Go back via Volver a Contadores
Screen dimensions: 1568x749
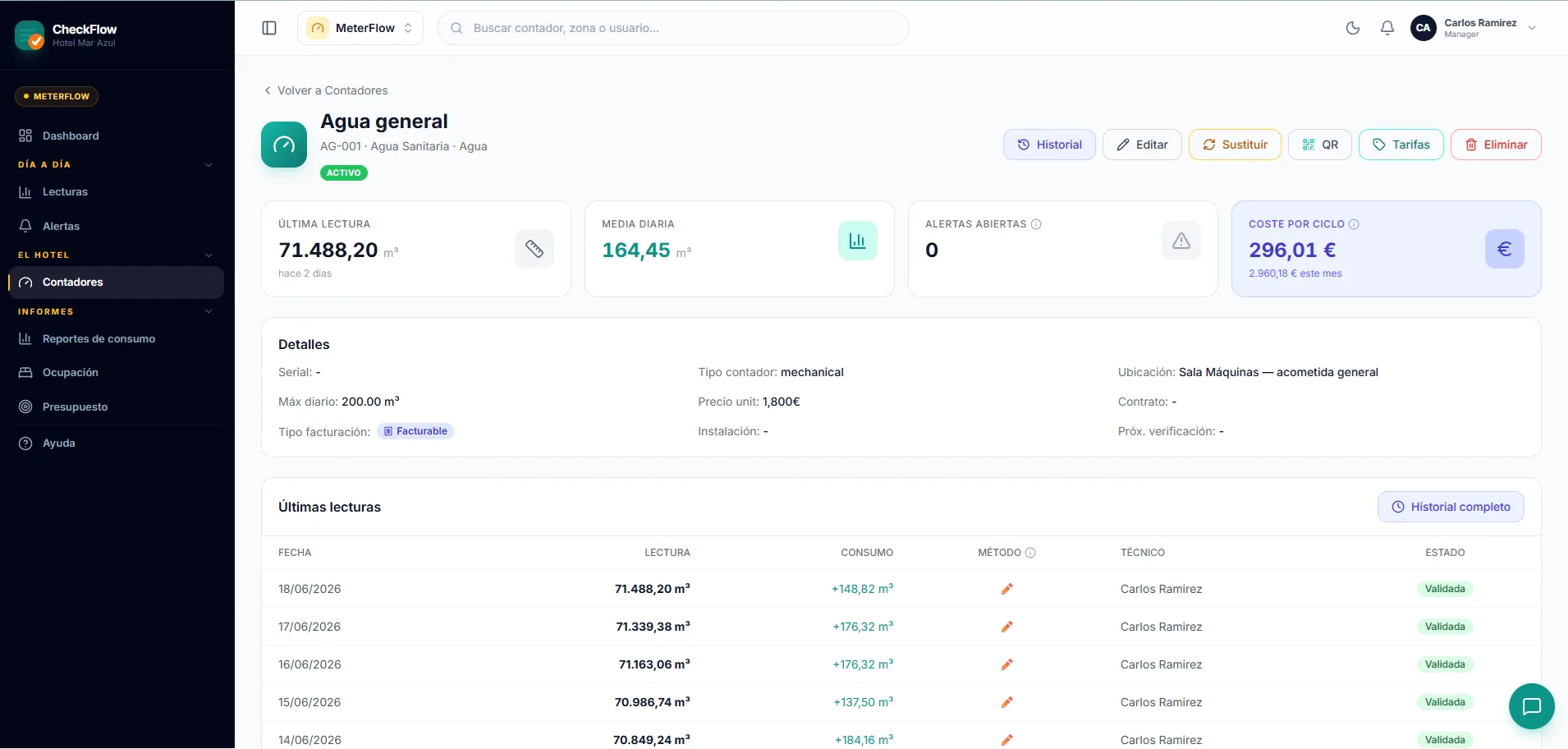[x=326, y=90]
